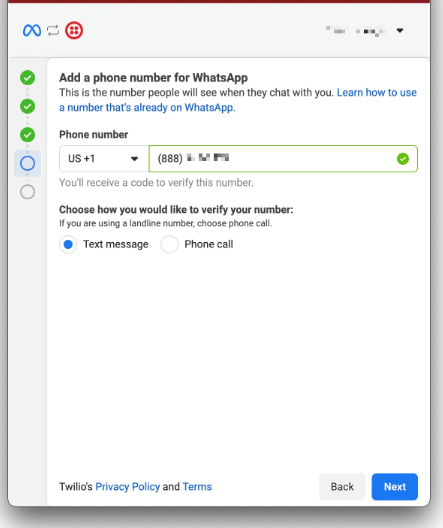Open the US +1 country code dropdown
The image size is (443, 528).
pos(104,159)
